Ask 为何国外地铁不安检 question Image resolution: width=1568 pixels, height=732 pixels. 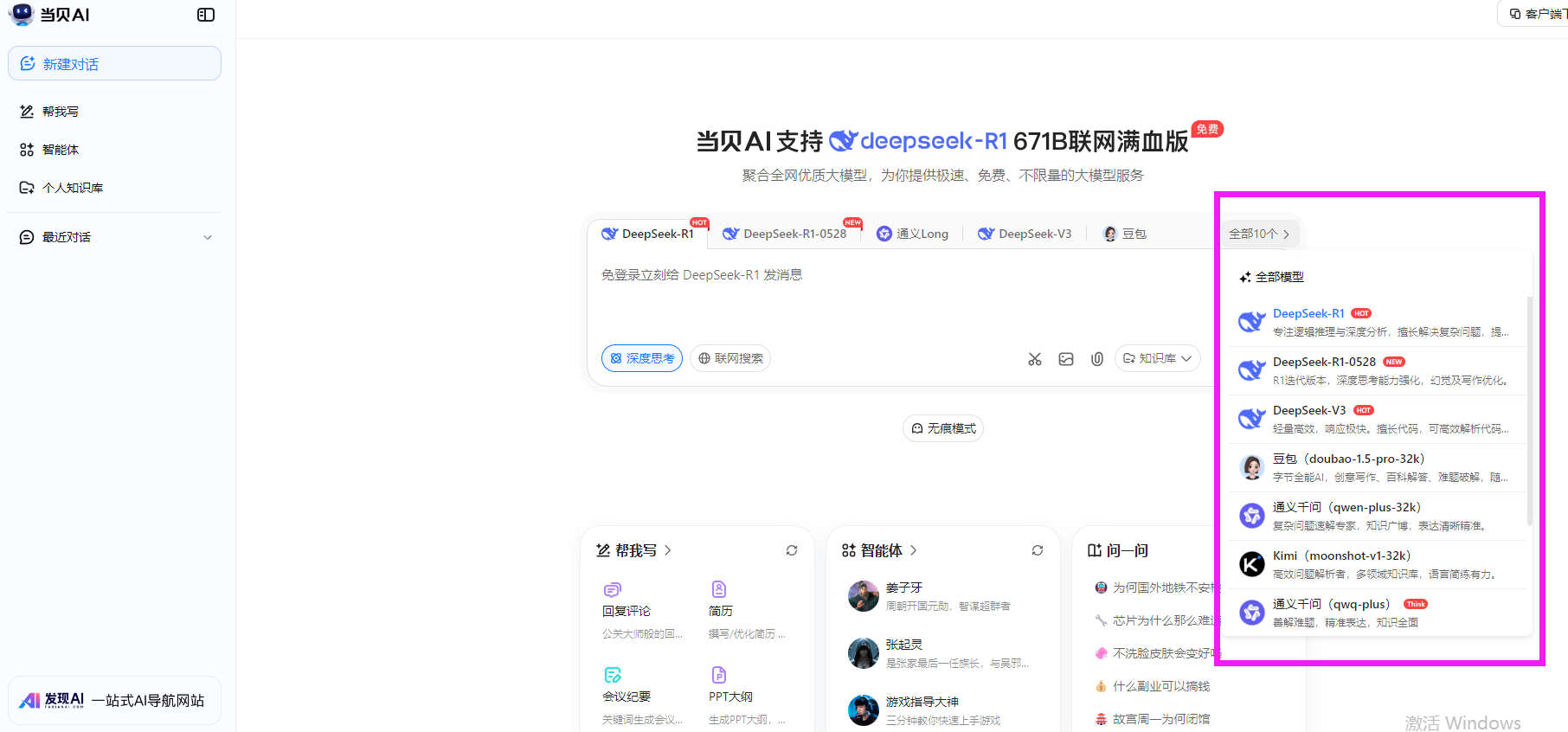pyautogui.click(x=1156, y=588)
